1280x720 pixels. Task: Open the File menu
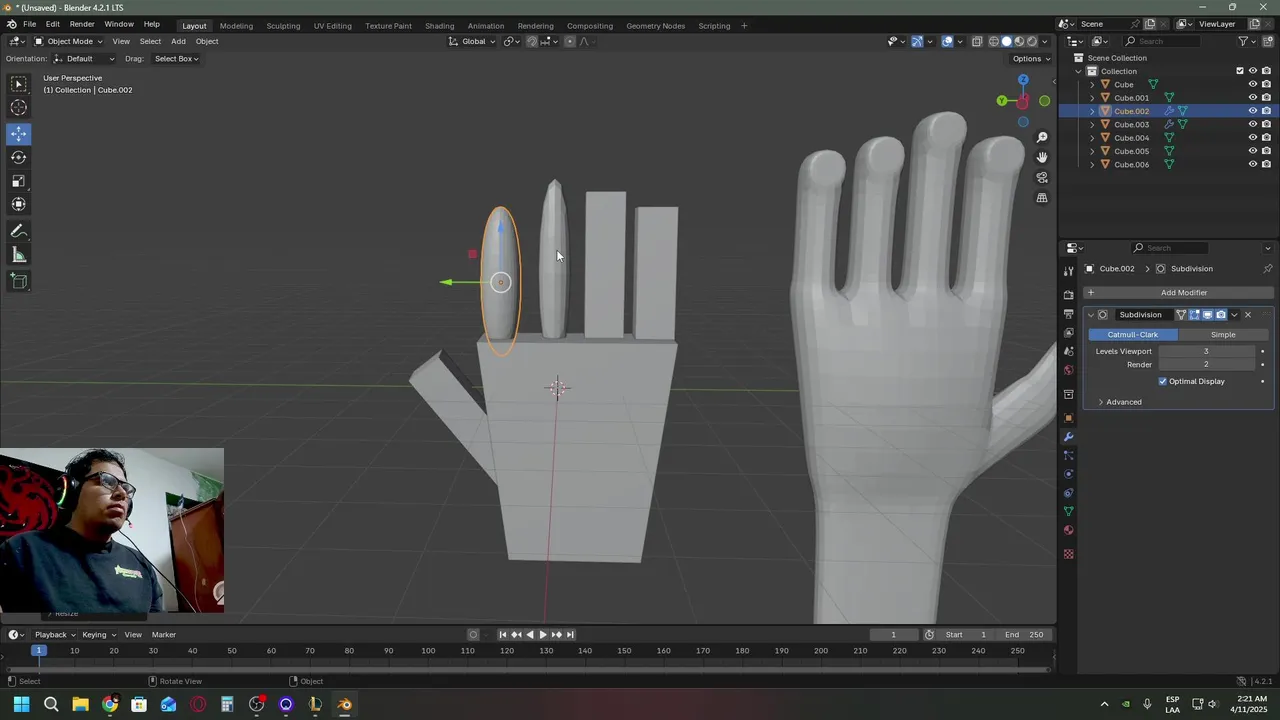(x=29, y=24)
